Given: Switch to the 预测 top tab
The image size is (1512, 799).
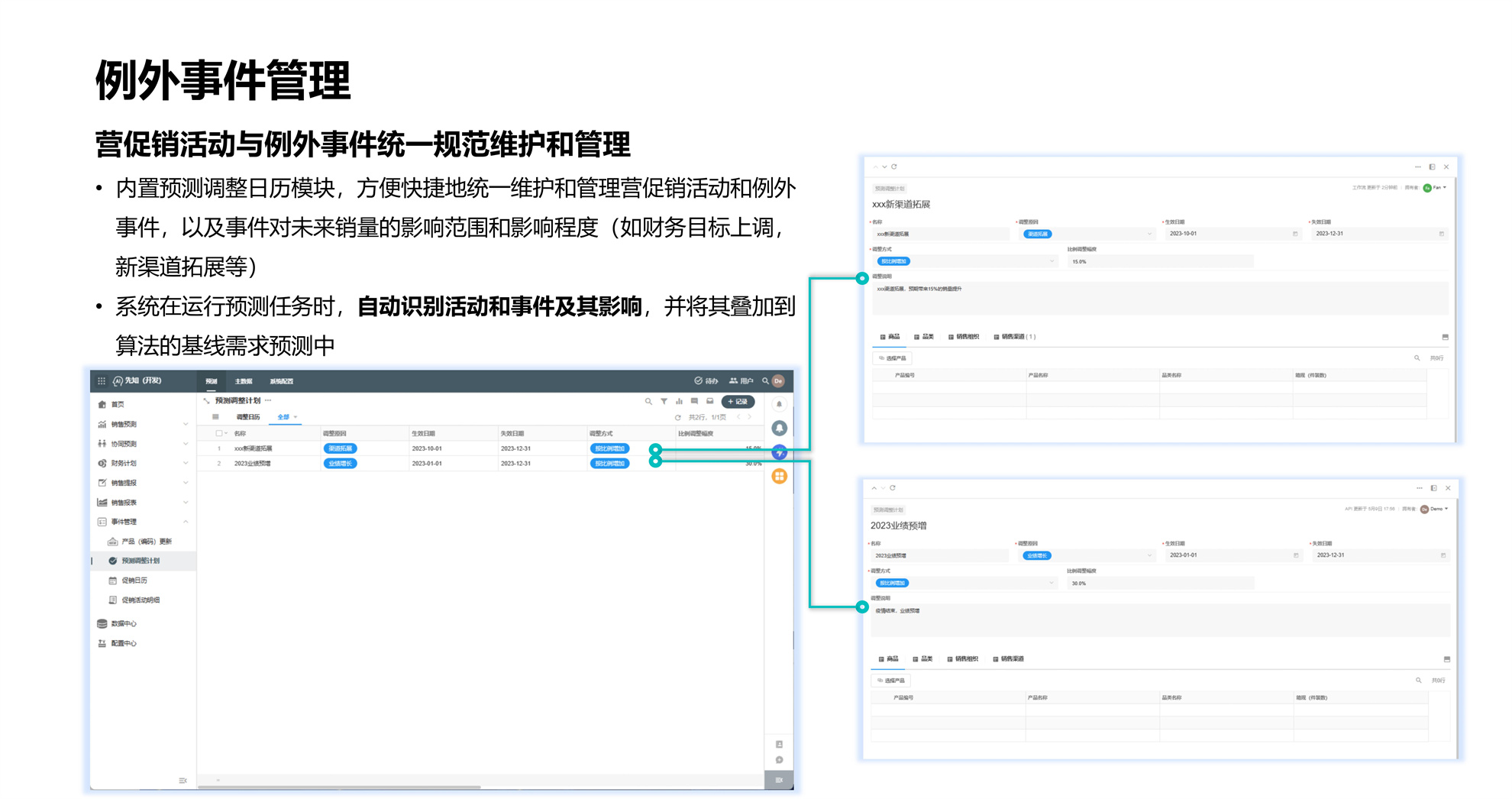Looking at the screenshot, I should (x=212, y=381).
